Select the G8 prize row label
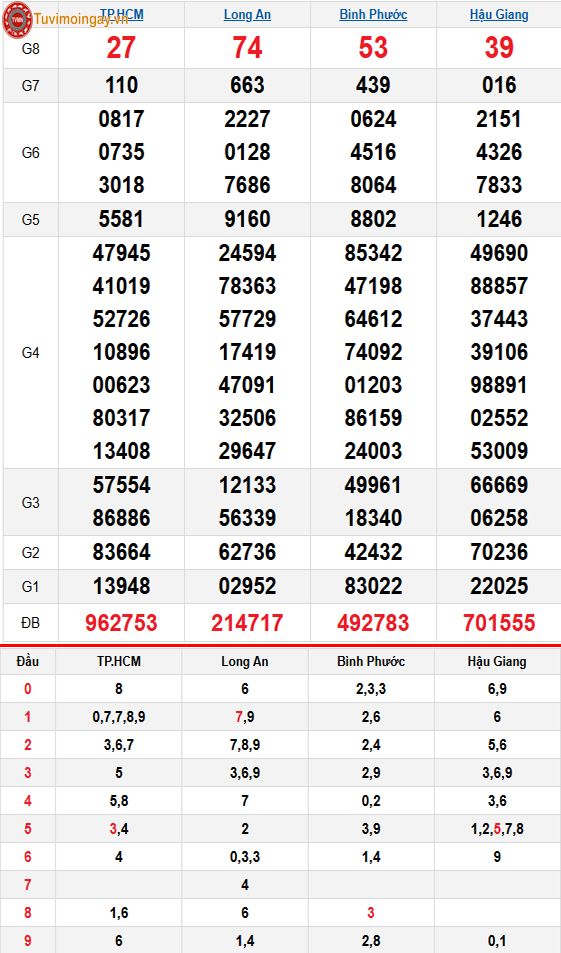561x953 pixels. 30,49
